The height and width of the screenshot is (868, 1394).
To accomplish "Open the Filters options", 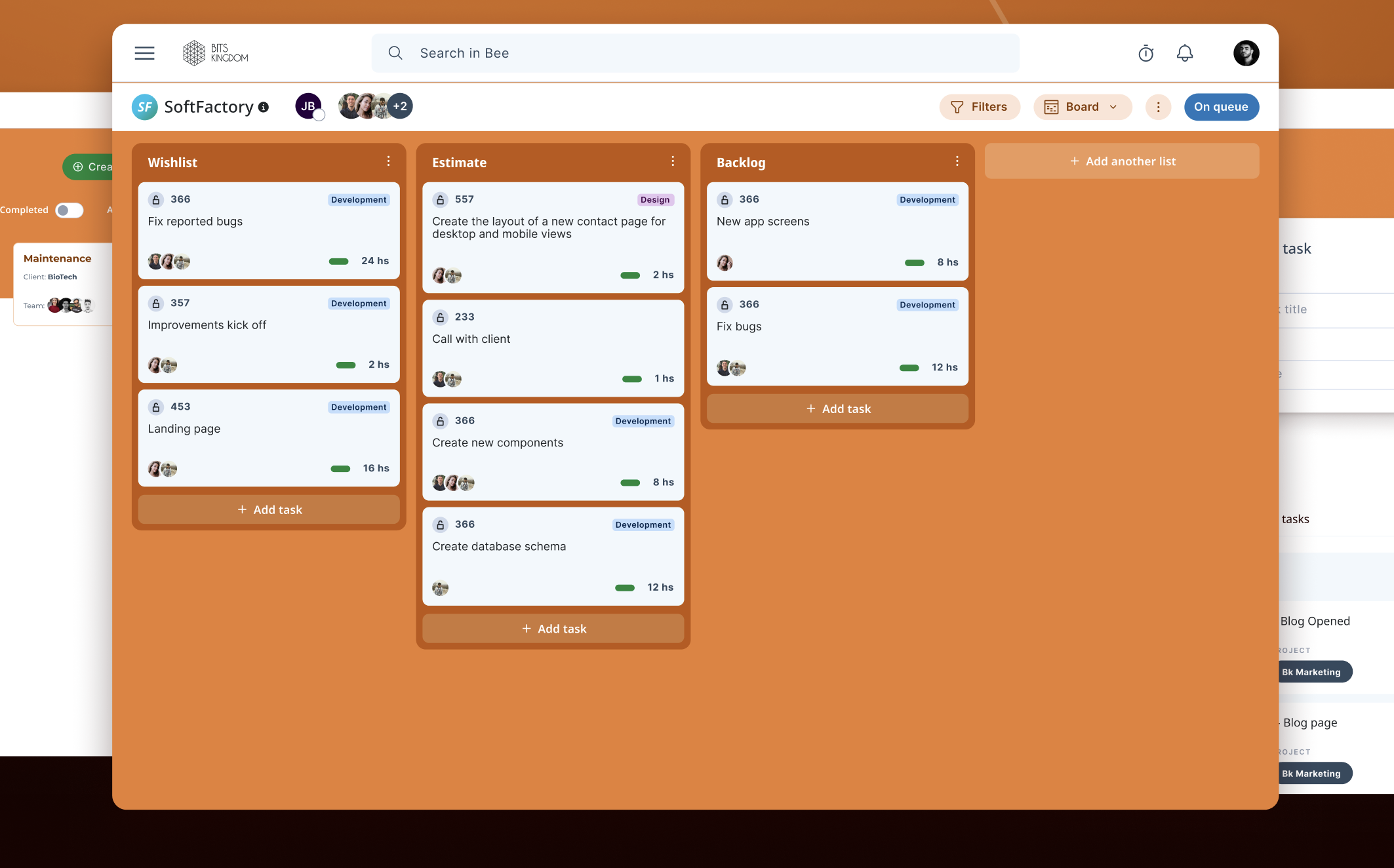I will 979,107.
